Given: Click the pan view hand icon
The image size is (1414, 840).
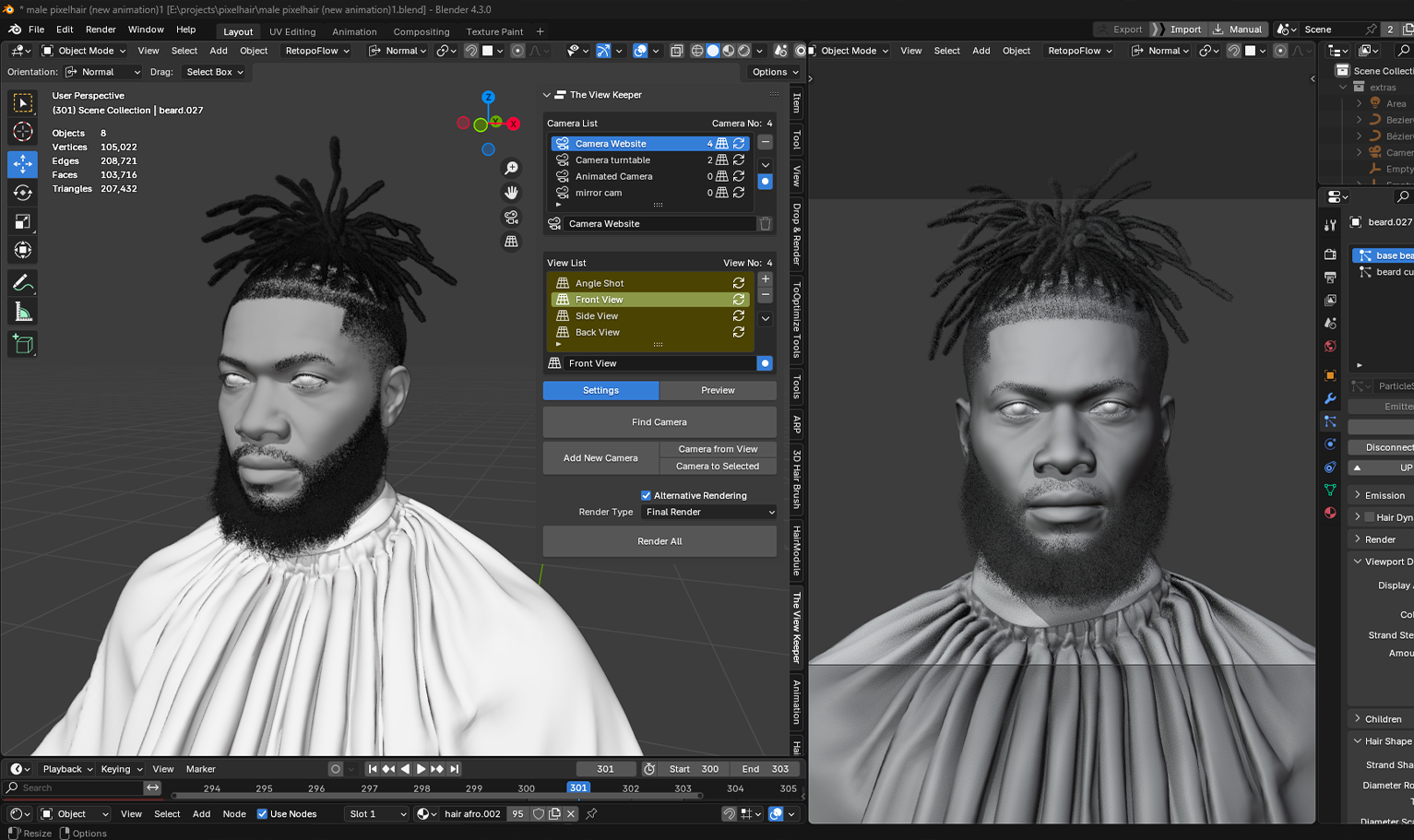Looking at the screenshot, I should (x=511, y=192).
